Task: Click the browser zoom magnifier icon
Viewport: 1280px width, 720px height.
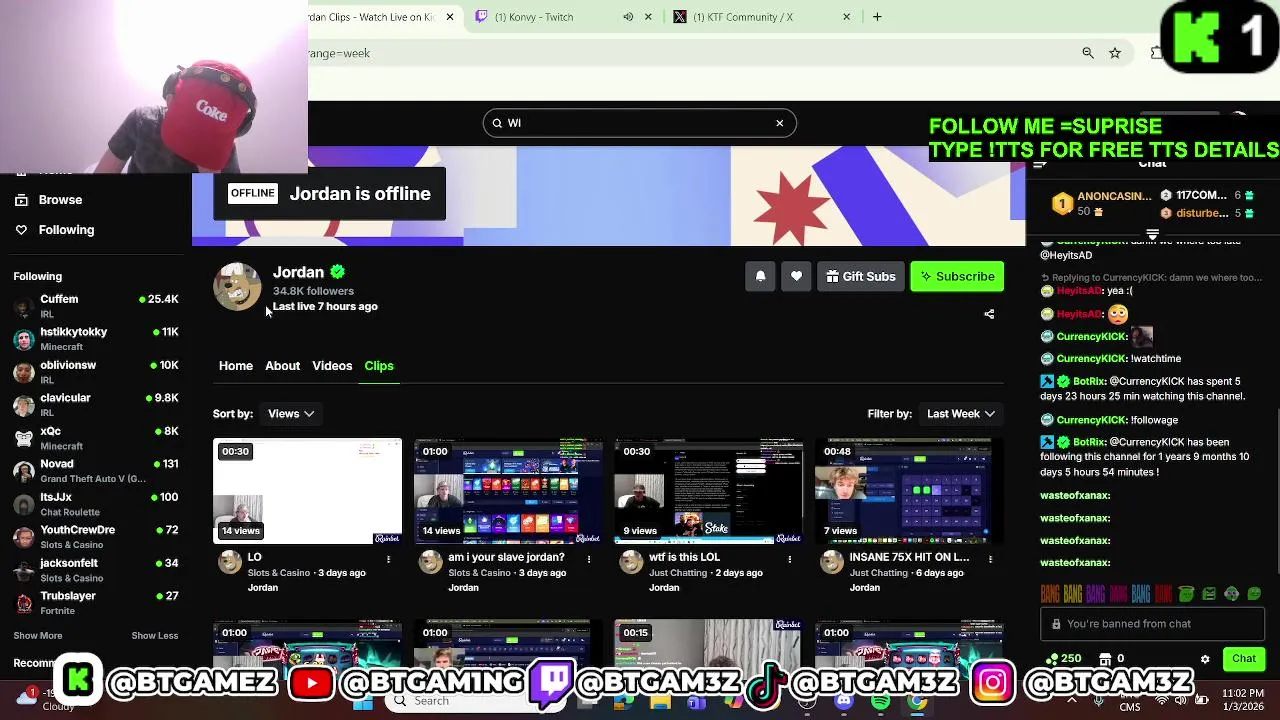Action: coord(1088,53)
